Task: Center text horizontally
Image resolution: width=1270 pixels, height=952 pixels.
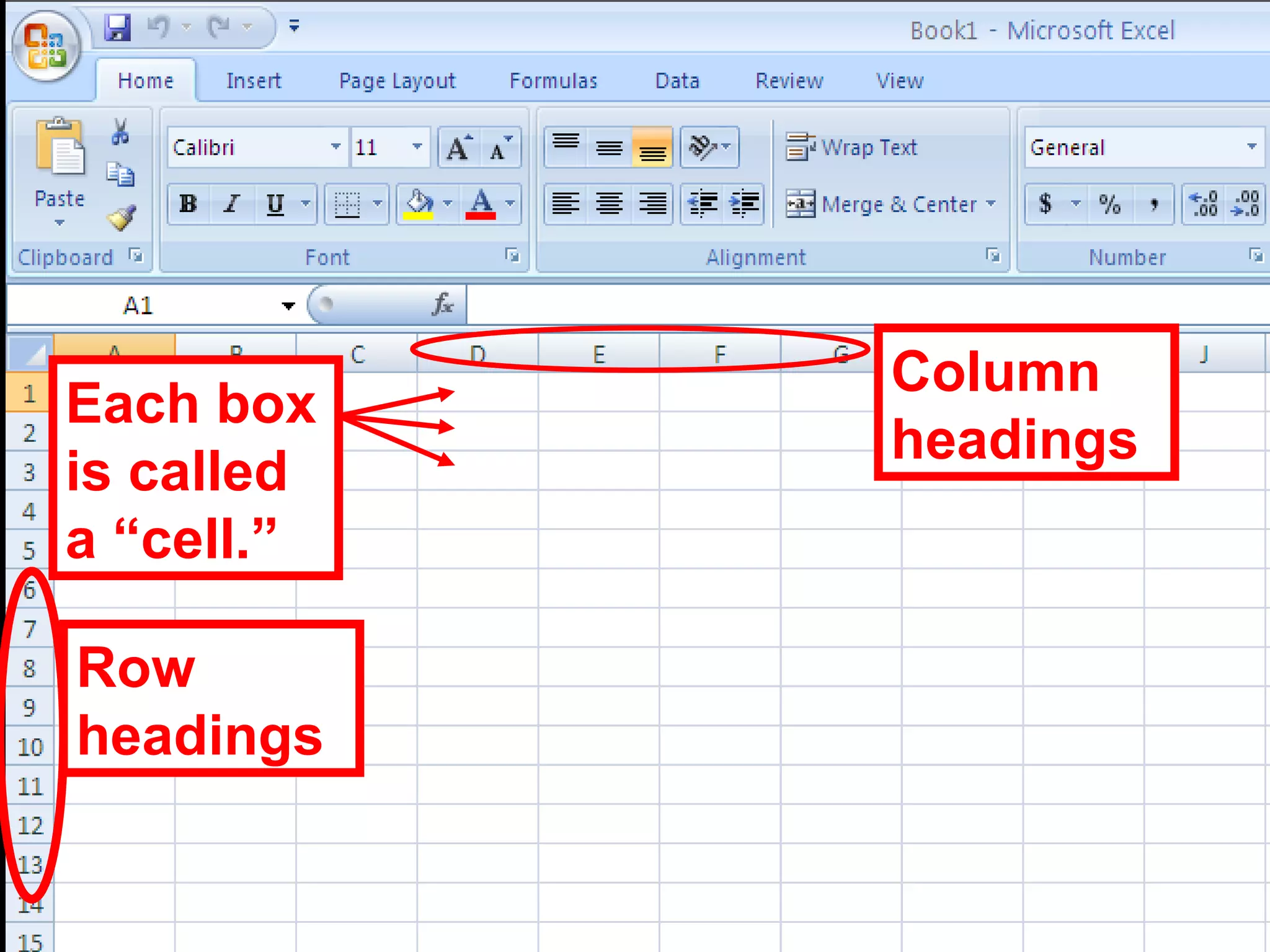Action: (609, 203)
